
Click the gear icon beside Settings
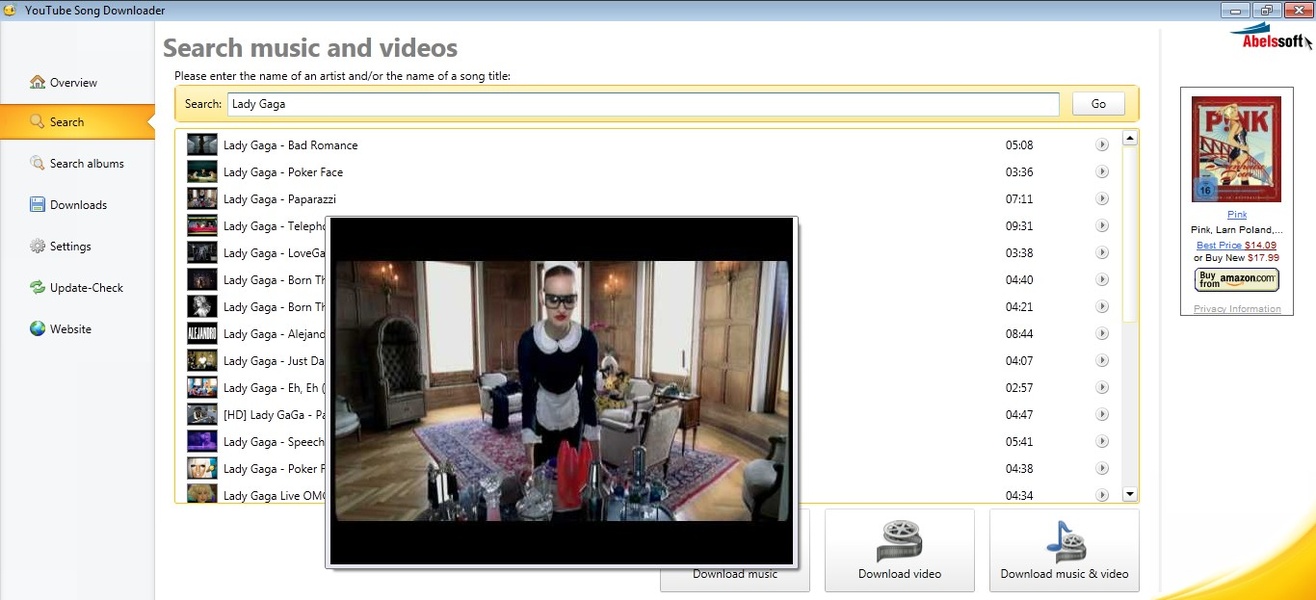38,246
